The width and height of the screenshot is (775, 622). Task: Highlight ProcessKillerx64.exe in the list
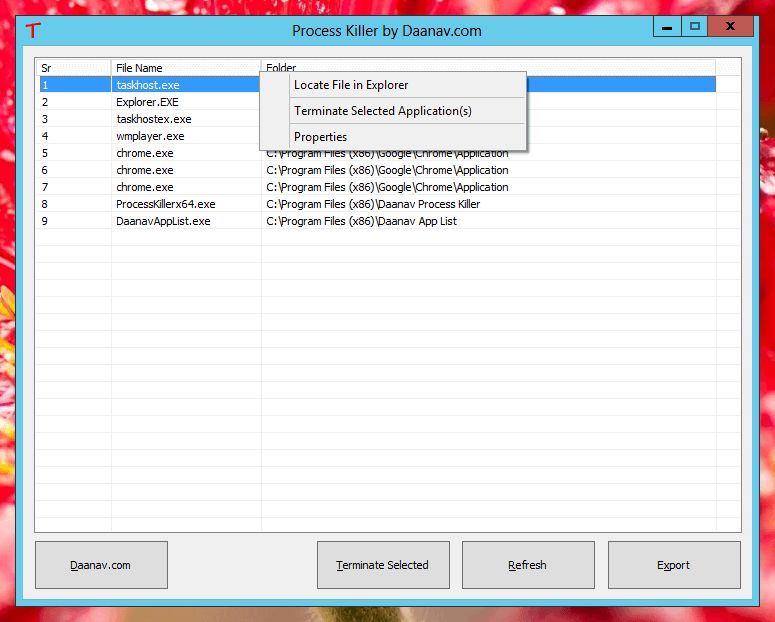point(165,204)
